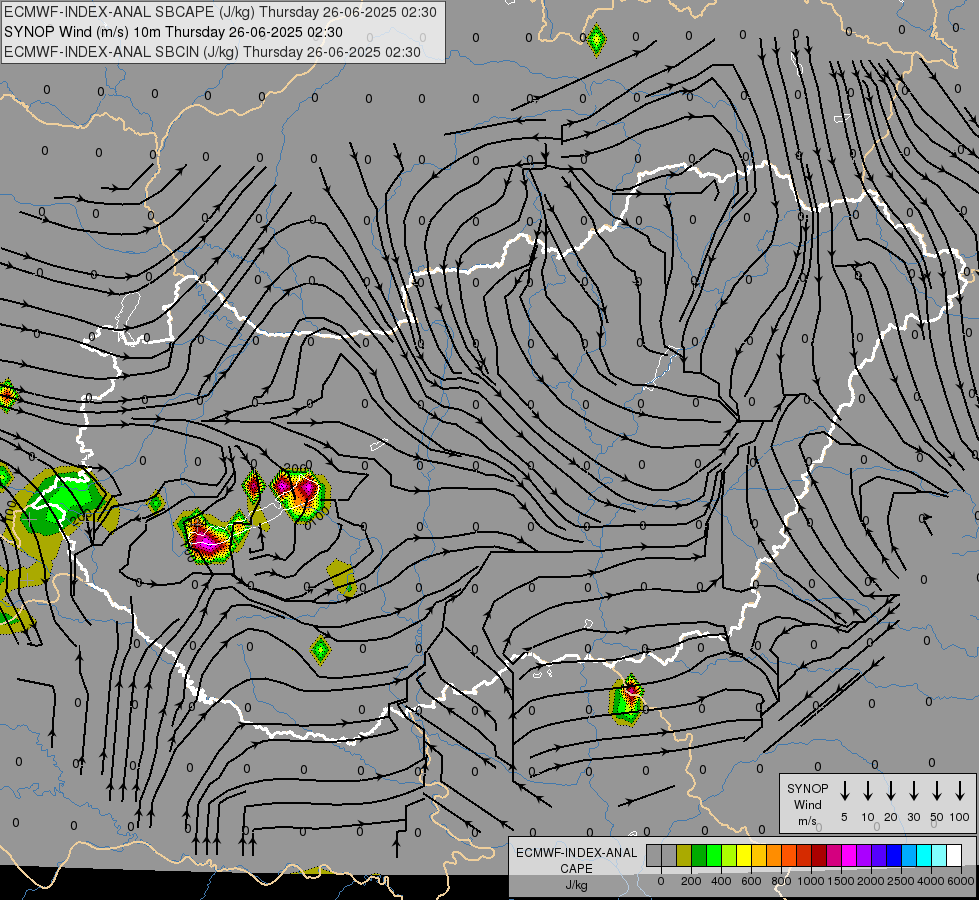This screenshot has height=900, width=979.
Task: Click the 'CAPE' word in colorbar legend
Action: pos(576,869)
